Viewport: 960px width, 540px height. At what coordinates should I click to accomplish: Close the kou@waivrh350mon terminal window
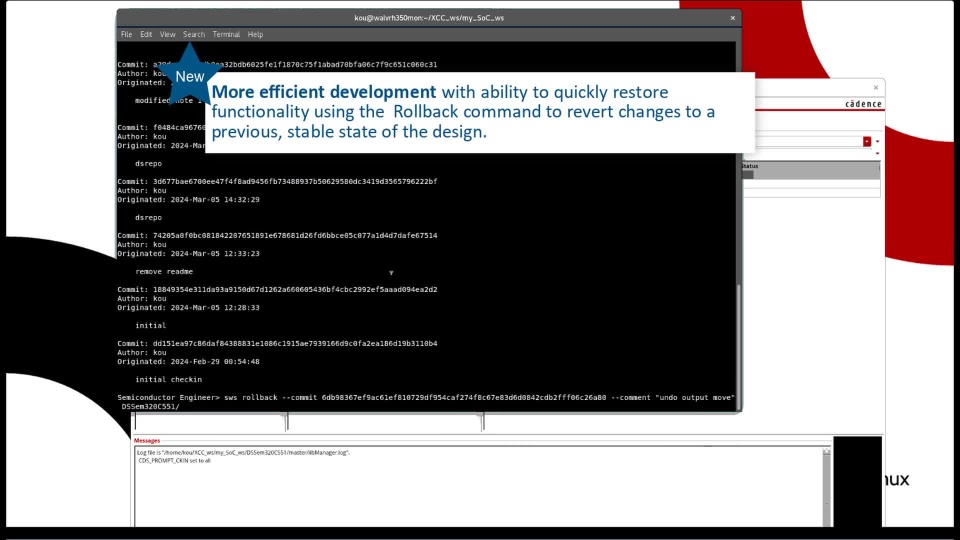coord(732,18)
